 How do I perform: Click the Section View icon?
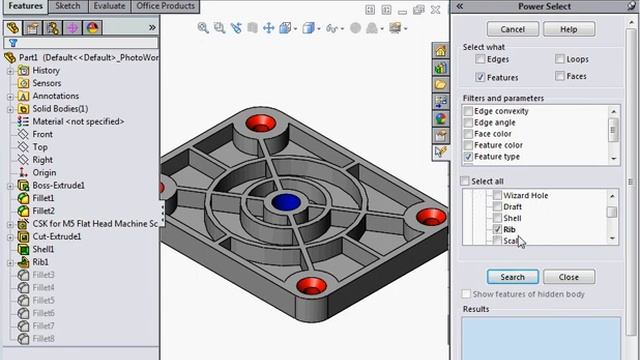pyautogui.click(x=252, y=28)
